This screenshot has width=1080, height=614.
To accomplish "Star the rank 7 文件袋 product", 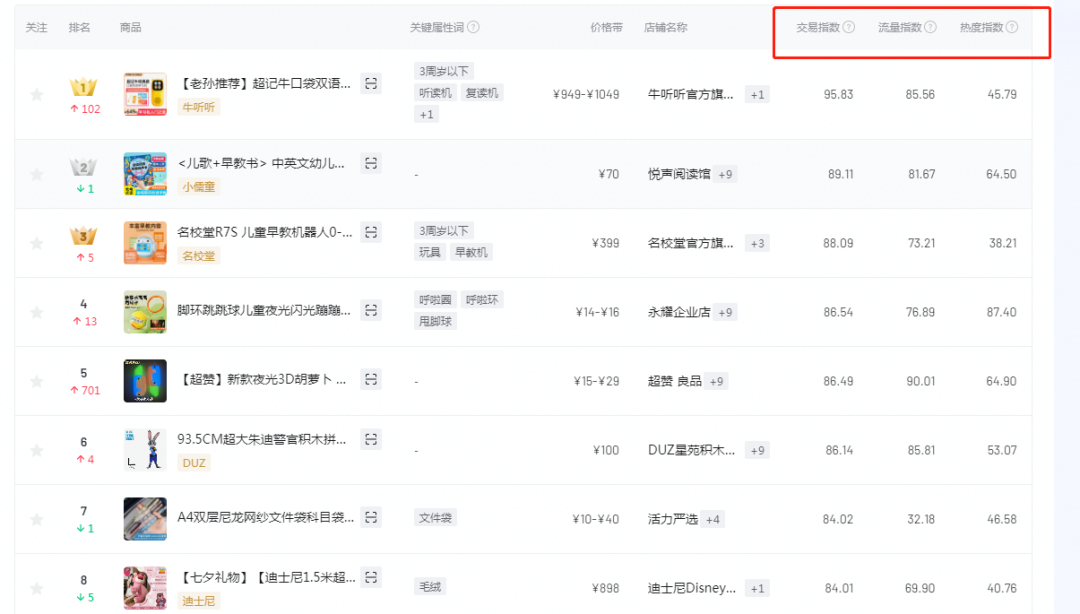I will pos(37,519).
